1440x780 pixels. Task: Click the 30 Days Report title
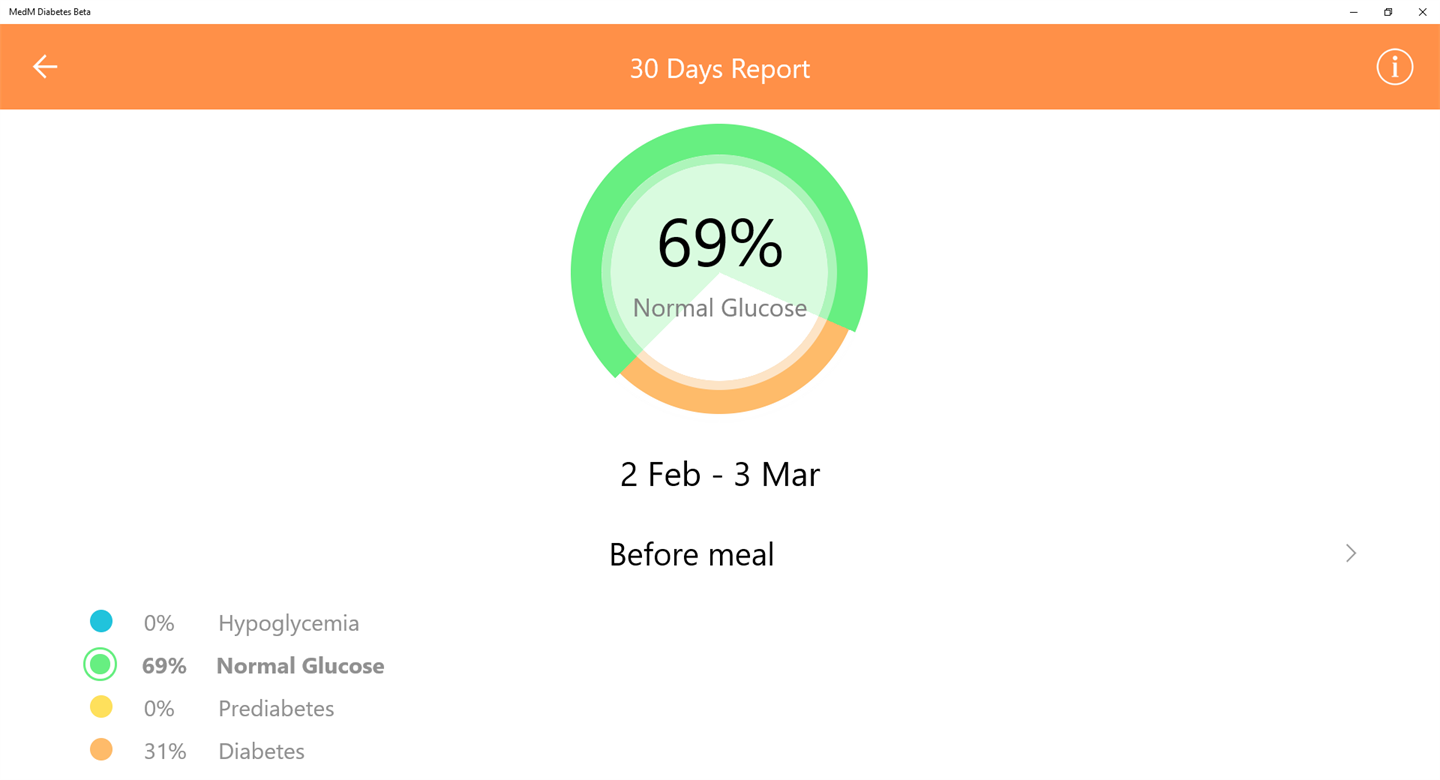[719, 68]
